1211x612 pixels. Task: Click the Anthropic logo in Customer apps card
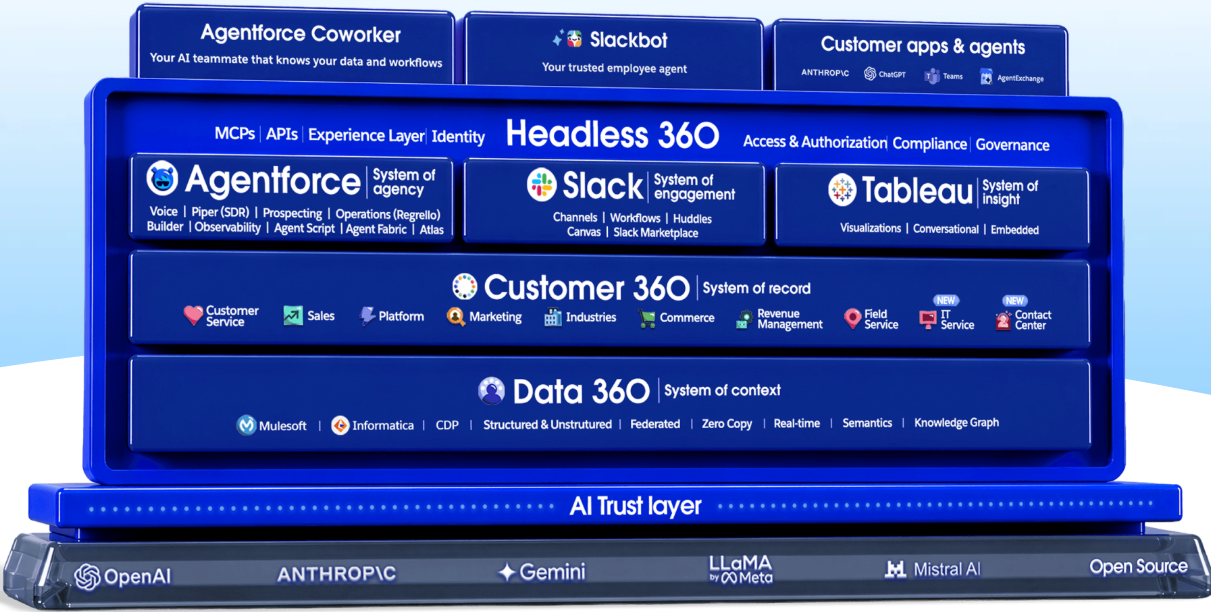pyautogui.click(x=825, y=73)
